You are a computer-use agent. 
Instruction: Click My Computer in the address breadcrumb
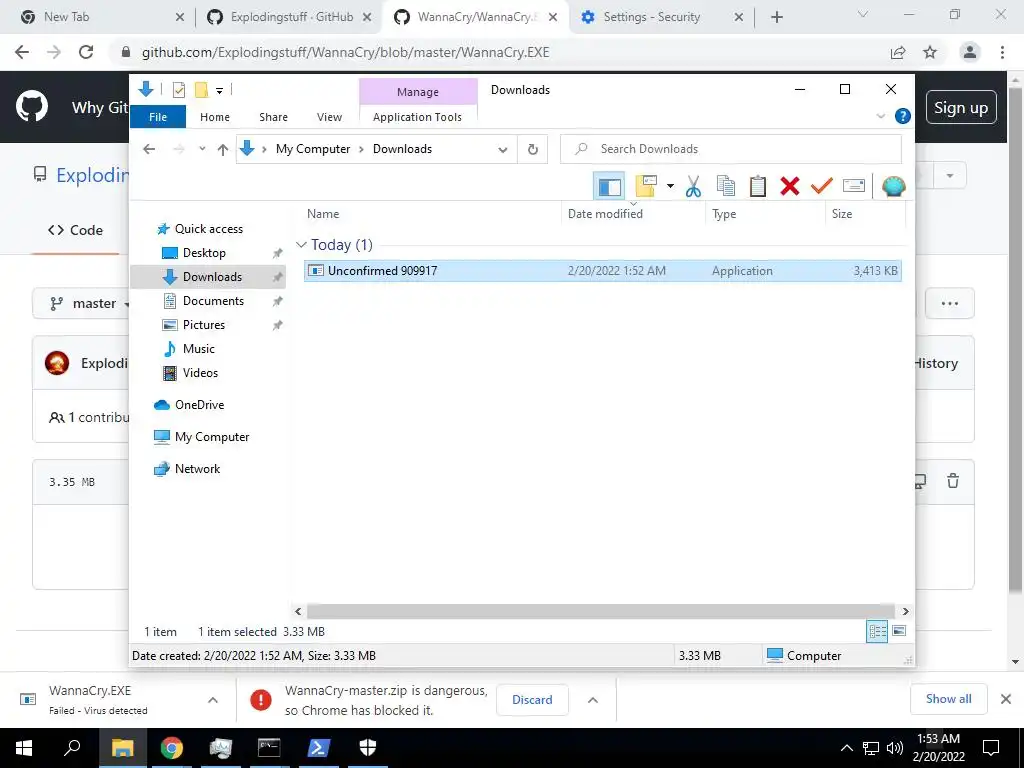pyautogui.click(x=313, y=150)
